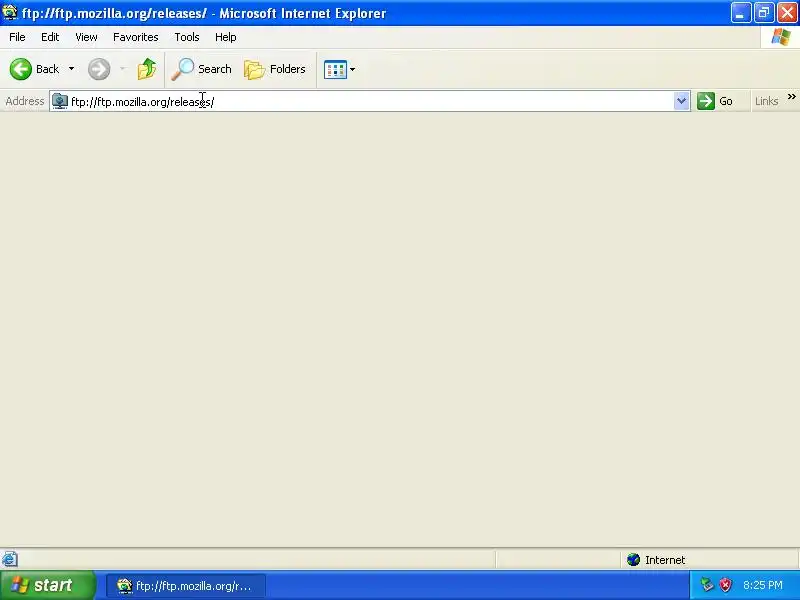Open the View menu
Image resolution: width=800 pixels, height=600 pixels.
(86, 37)
